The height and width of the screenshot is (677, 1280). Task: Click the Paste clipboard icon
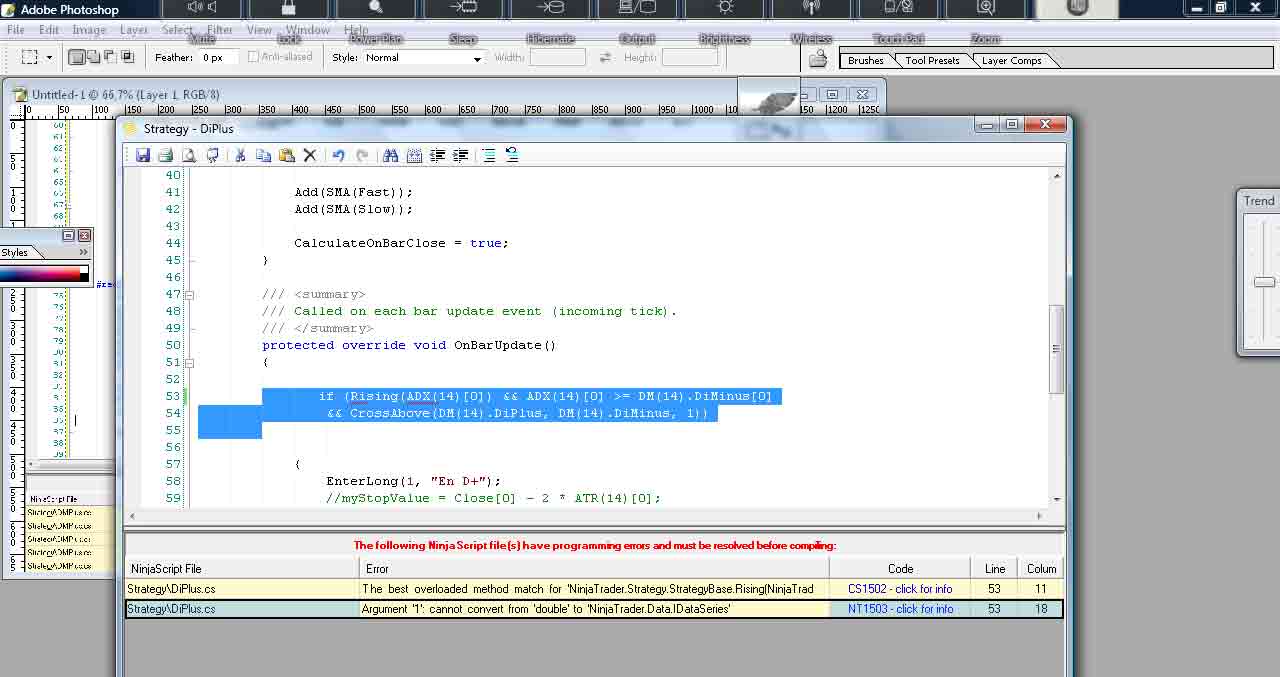[286, 155]
